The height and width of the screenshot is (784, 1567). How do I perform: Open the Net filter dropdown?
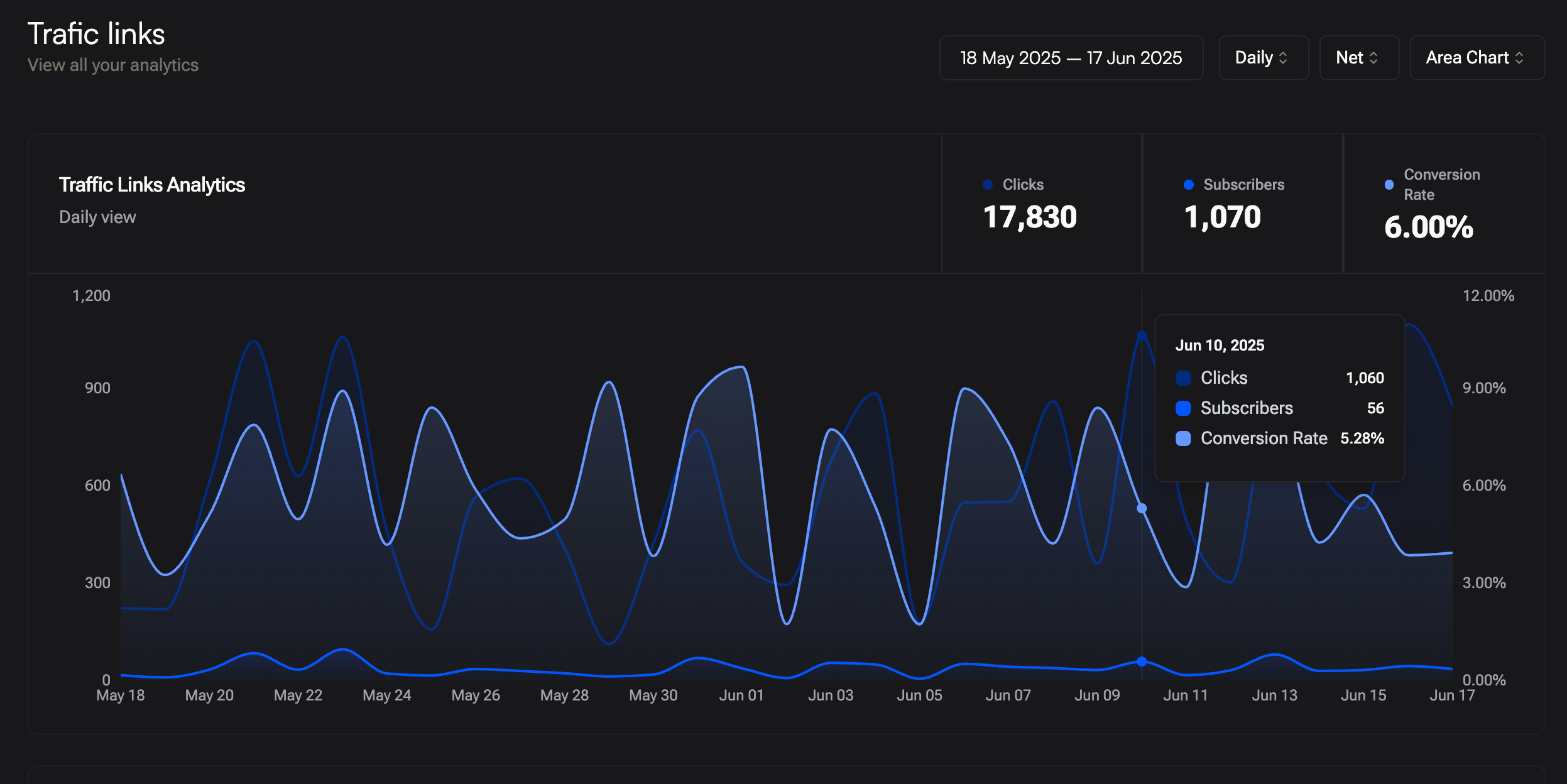(1359, 58)
